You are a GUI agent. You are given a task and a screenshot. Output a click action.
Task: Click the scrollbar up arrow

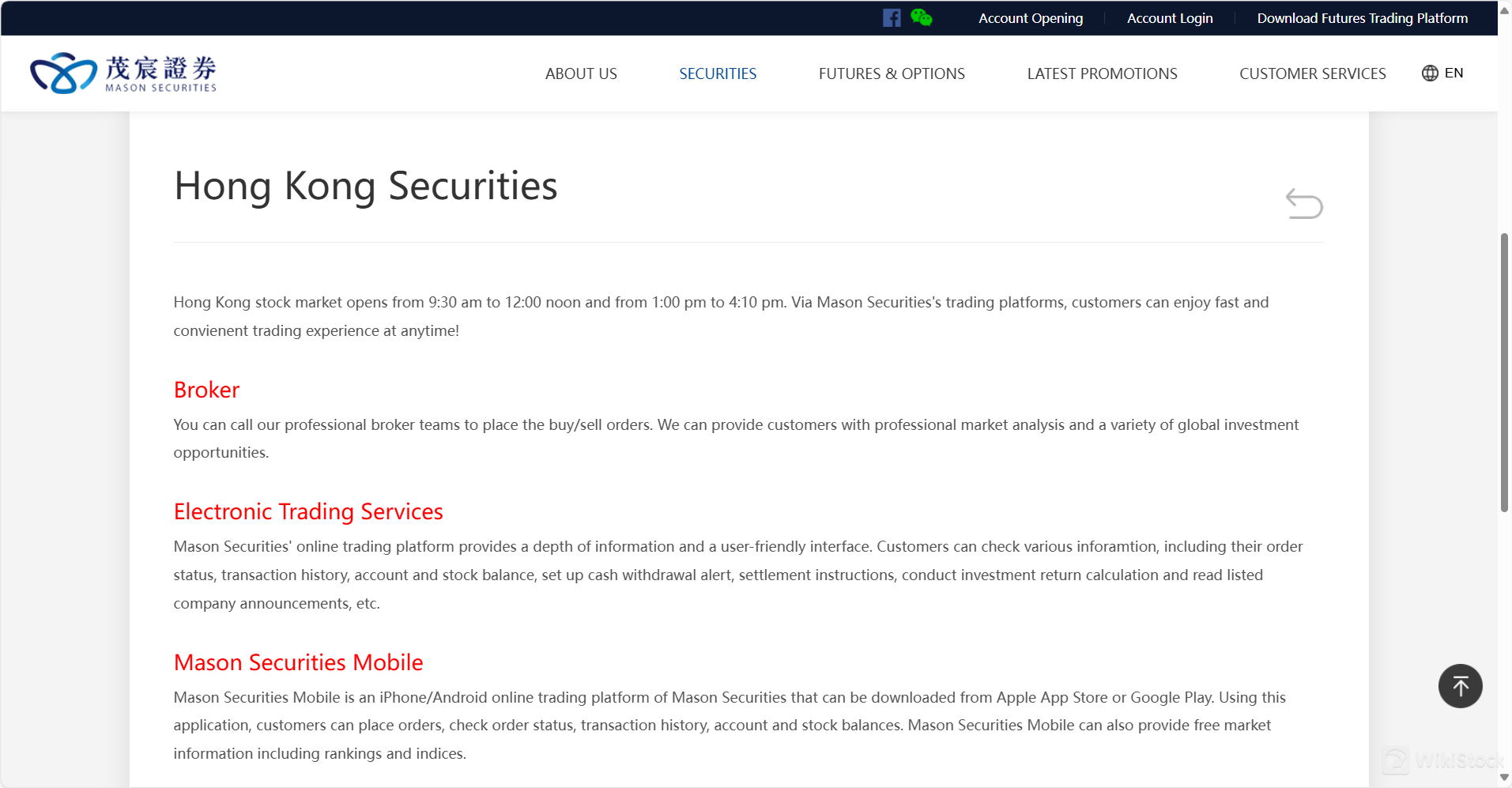(x=1504, y=10)
